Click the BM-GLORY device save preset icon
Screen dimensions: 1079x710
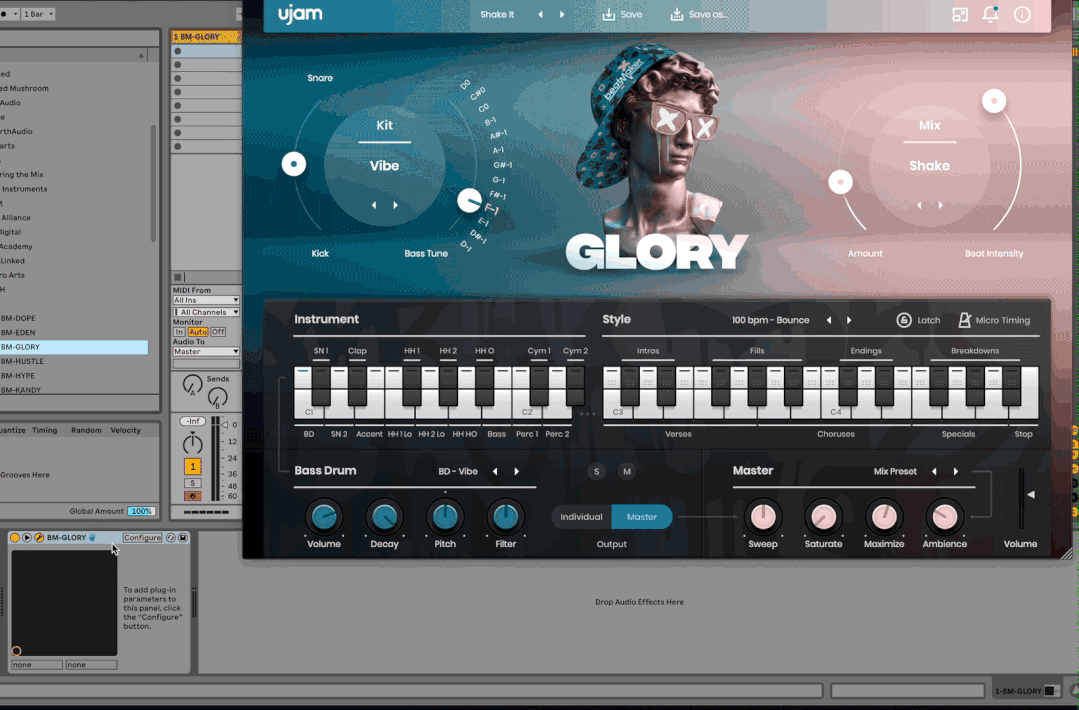point(183,537)
